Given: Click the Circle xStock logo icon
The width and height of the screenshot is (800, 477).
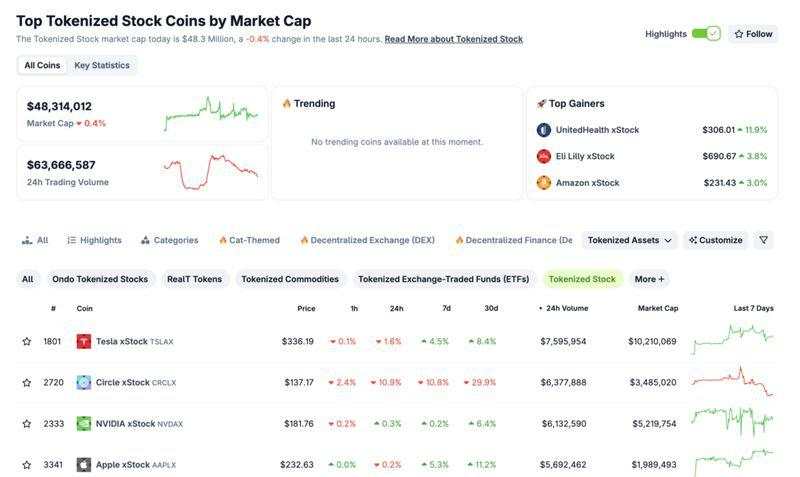Looking at the screenshot, I should click(x=84, y=383).
